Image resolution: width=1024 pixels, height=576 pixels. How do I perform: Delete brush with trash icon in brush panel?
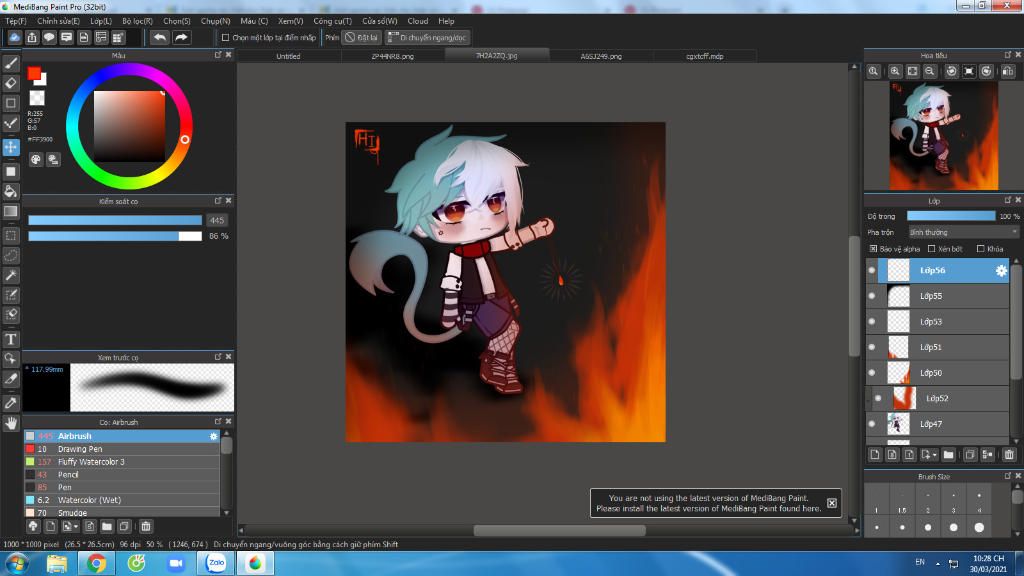pos(146,526)
